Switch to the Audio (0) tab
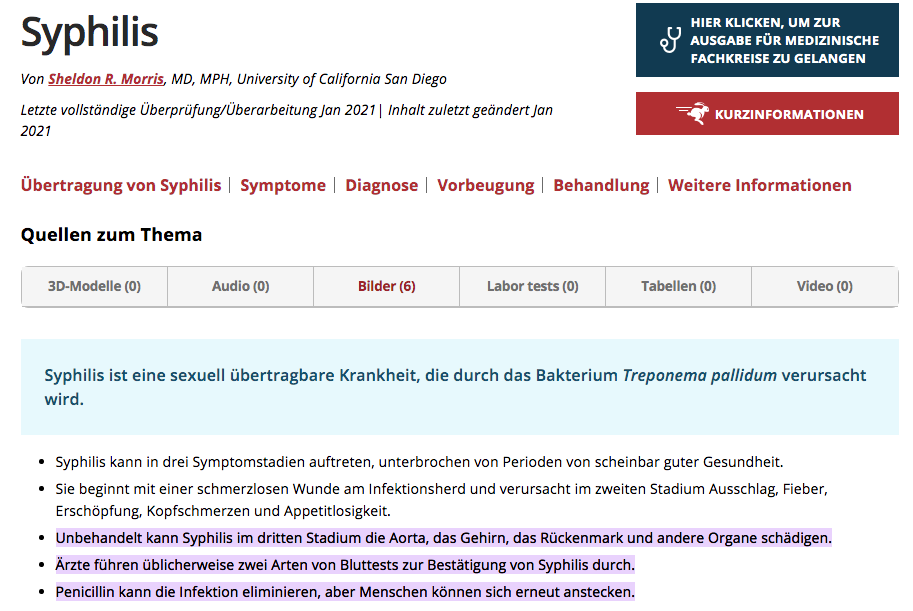913x611 pixels. (x=240, y=286)
